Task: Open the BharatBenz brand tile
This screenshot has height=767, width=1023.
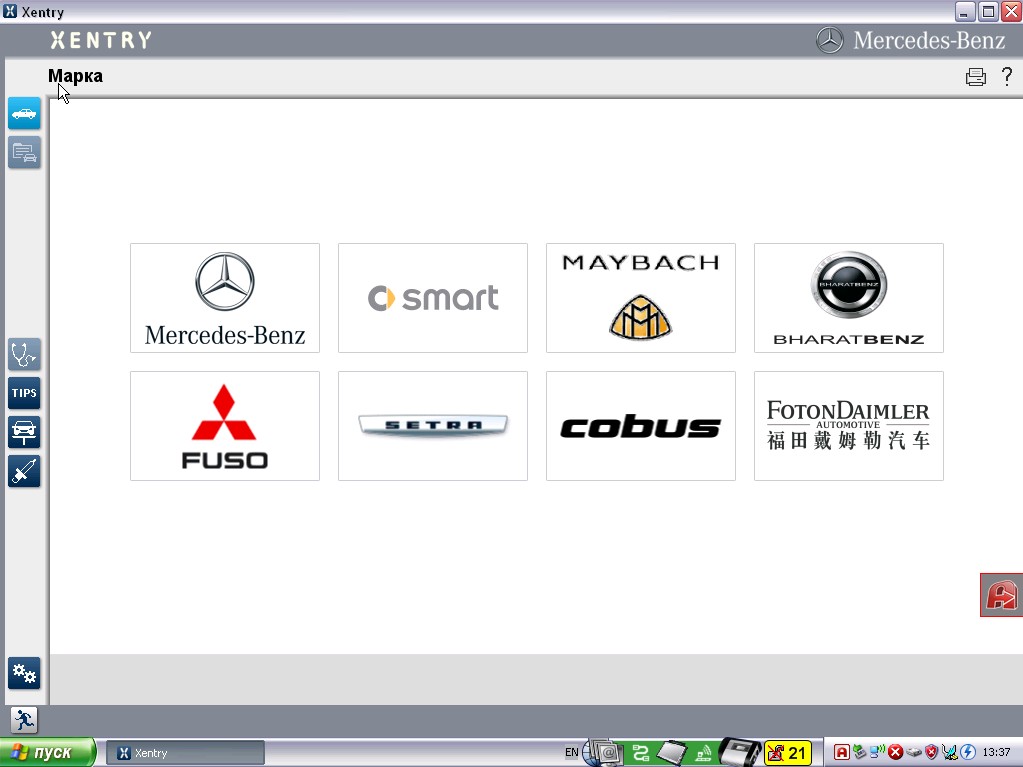Action: pyautogui.click(x=849, y=298)
